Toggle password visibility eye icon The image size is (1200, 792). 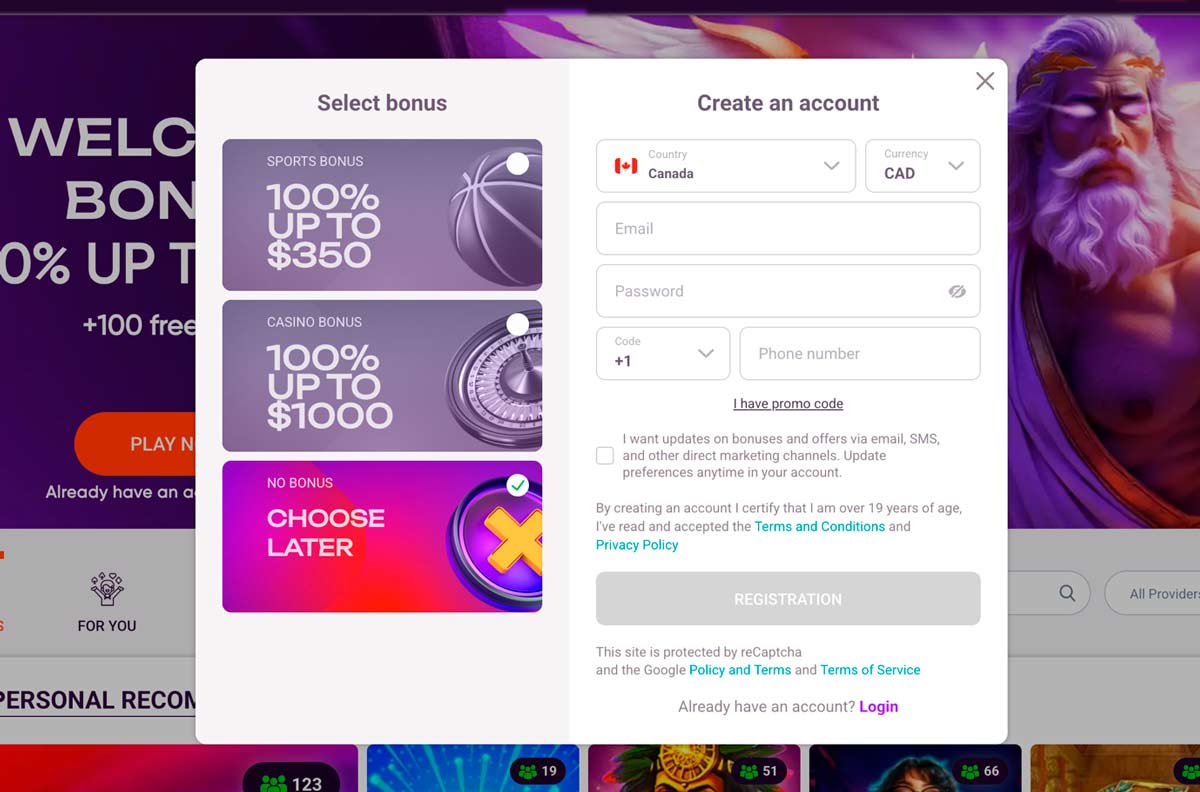[957, 291]
